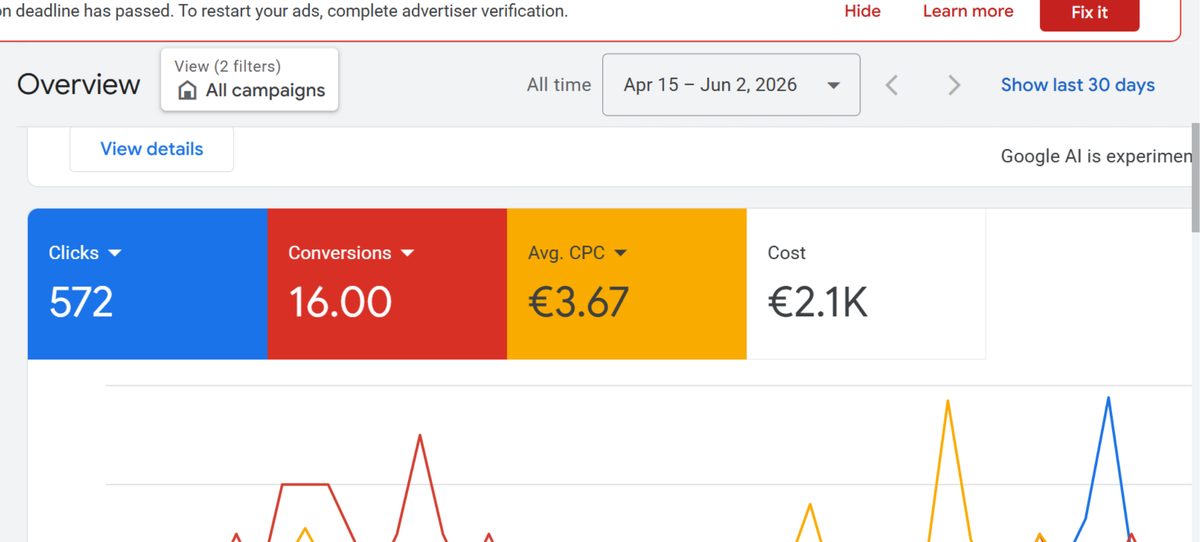Click the house icon beside All campaigns
Image resolution: width=1200 pixels, height=542 pixels.
pyautogui.click(x=187, y=91)
